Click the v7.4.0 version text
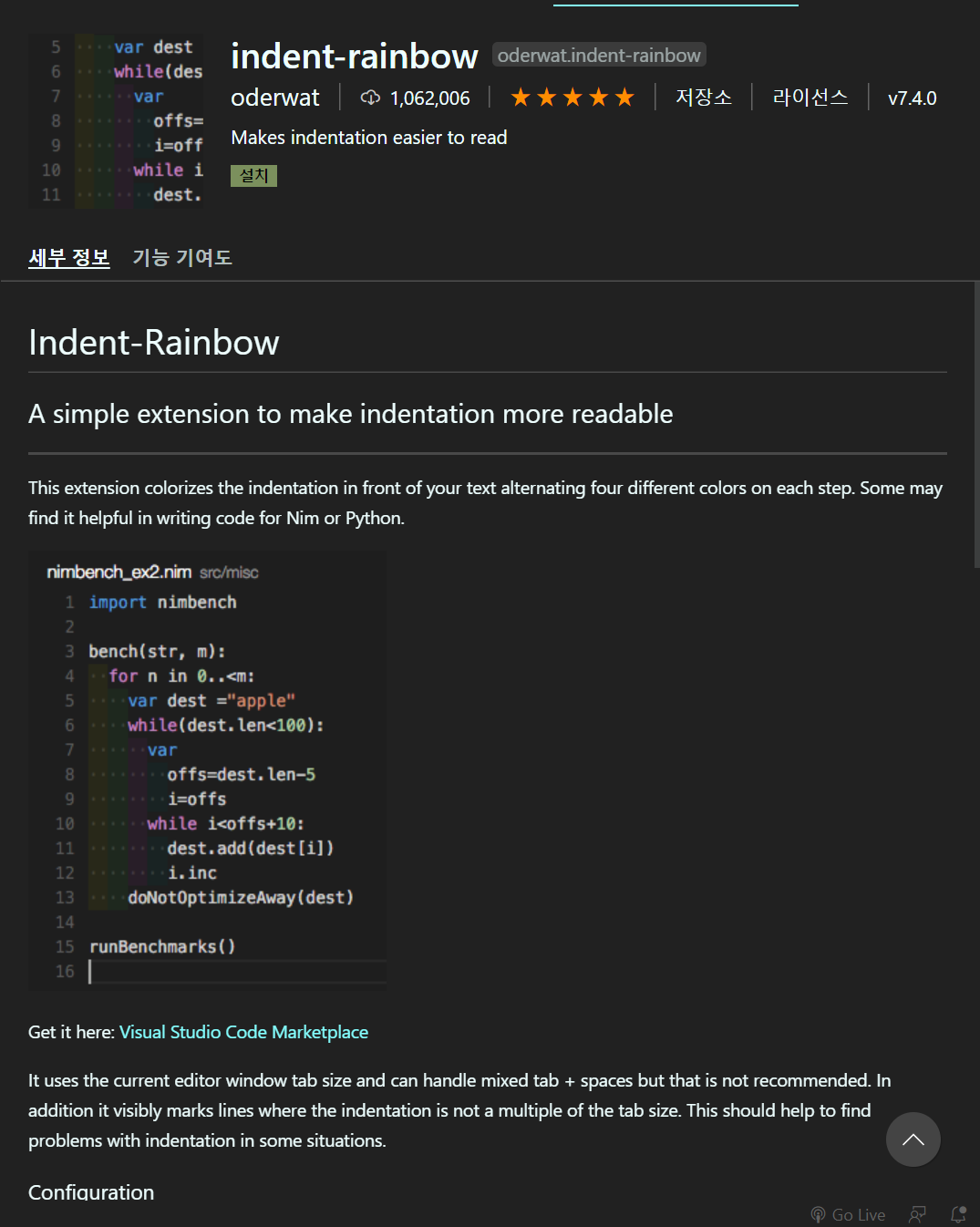Viewport: 980px width, 1227px height. (913, 98)
